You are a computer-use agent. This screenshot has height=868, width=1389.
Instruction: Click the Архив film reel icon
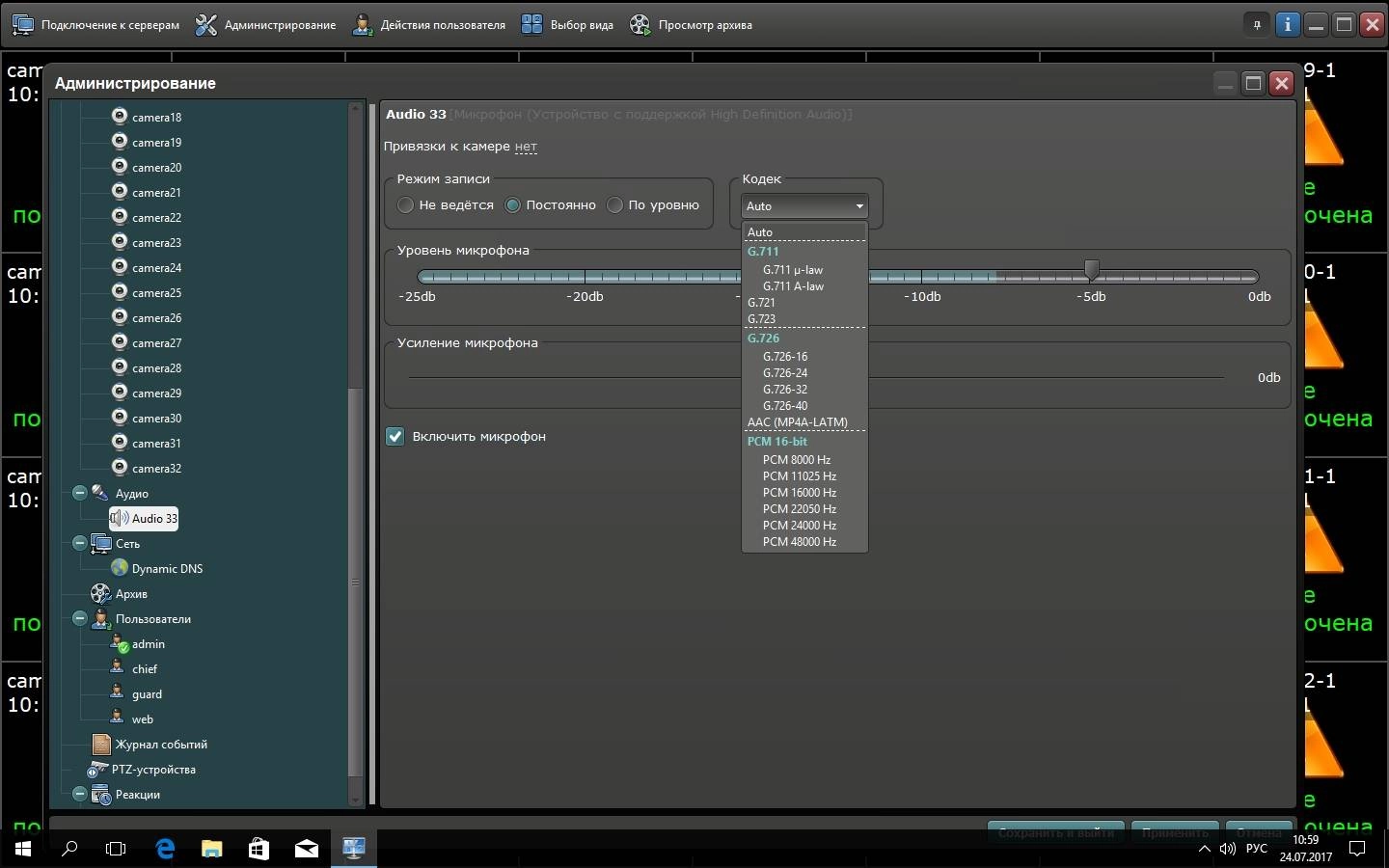pos(100,593)
